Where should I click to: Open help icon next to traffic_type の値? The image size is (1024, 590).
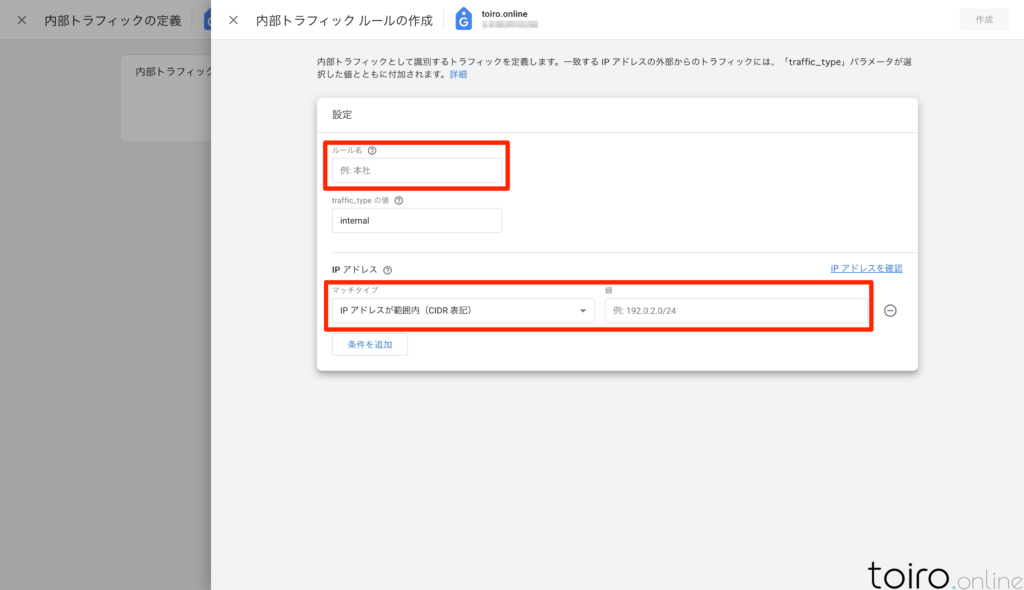pyautogui.click(x=399, y=200)
